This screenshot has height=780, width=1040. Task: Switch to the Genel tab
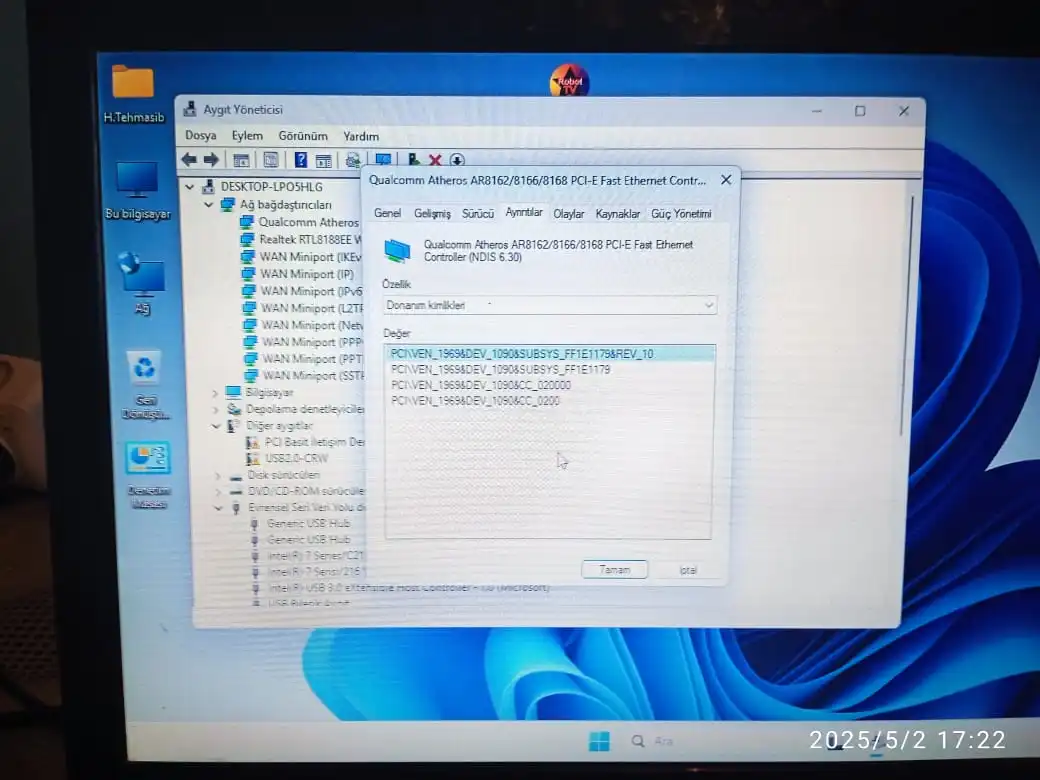[387, 213]
